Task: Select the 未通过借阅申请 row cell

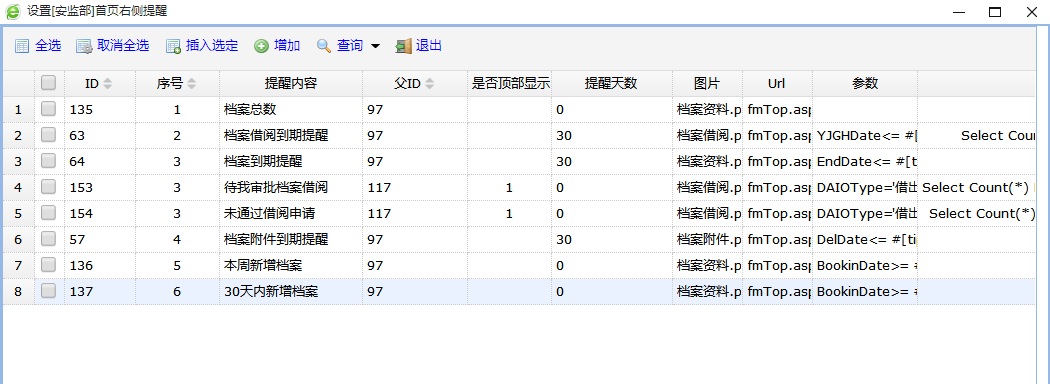Action: click(291, 214)
